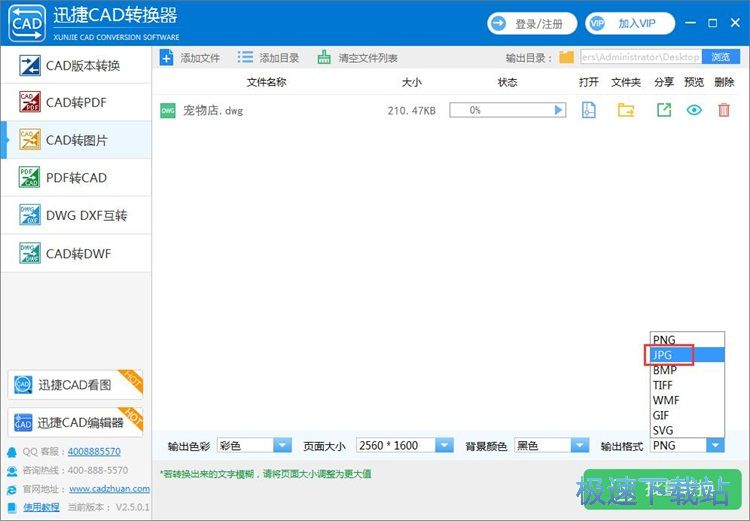This screenshot has height=521, width=750.
Task: Click the 迅捷CAD转换器 logo
Action: pos(27,23)
